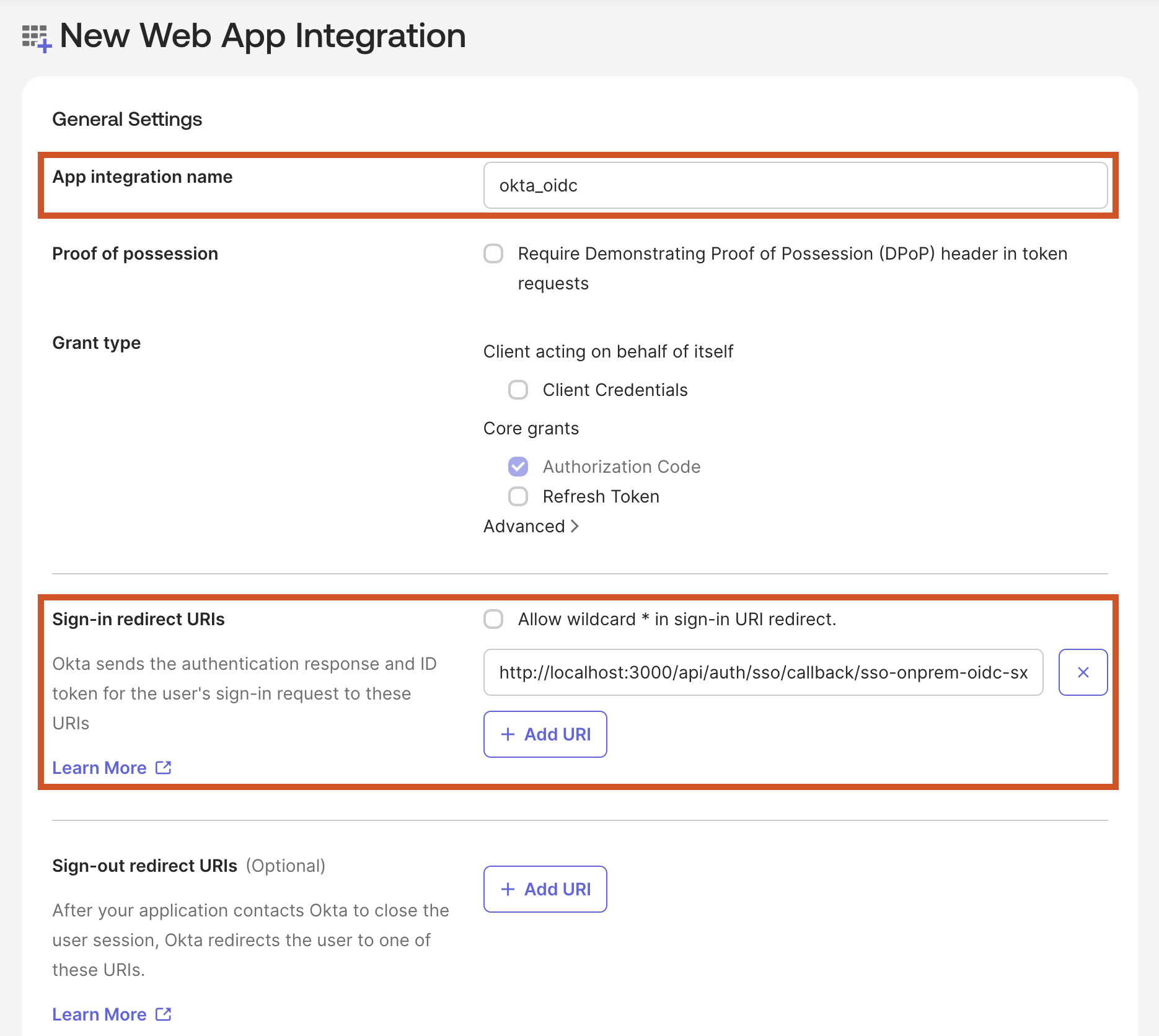Add URI under Sign-in redirect URIs
This screenshot has width=1159, height=1036.
tap(545, 734)
